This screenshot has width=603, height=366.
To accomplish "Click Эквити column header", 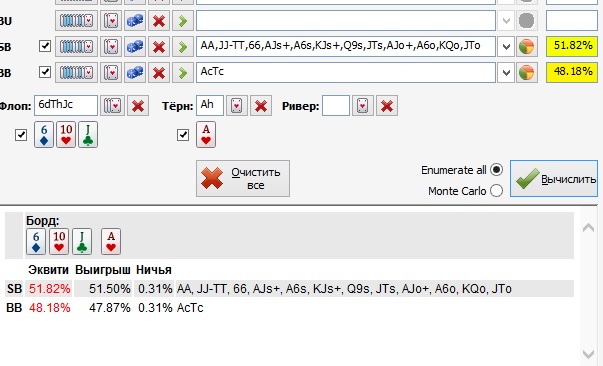I will tap(48, 270).
